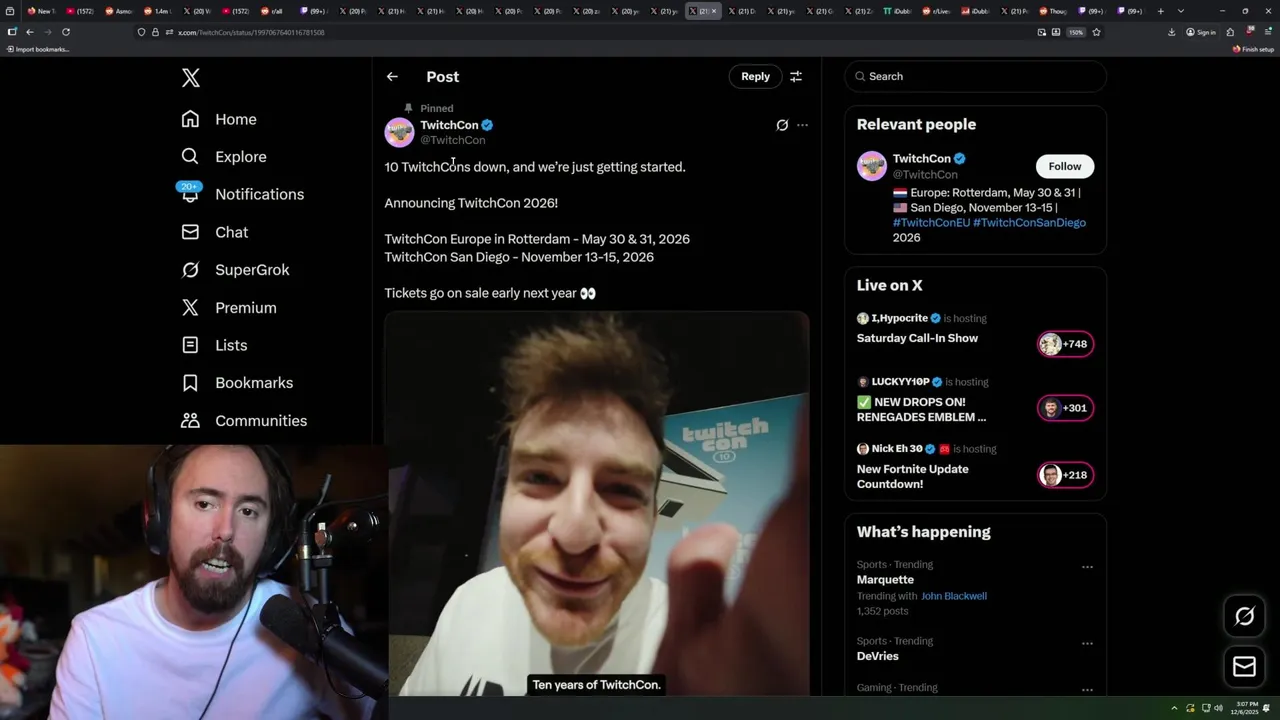The image size is (1280, 720).
Task: Open the Saturday Call-In Show live space
Action: point(917,338)
